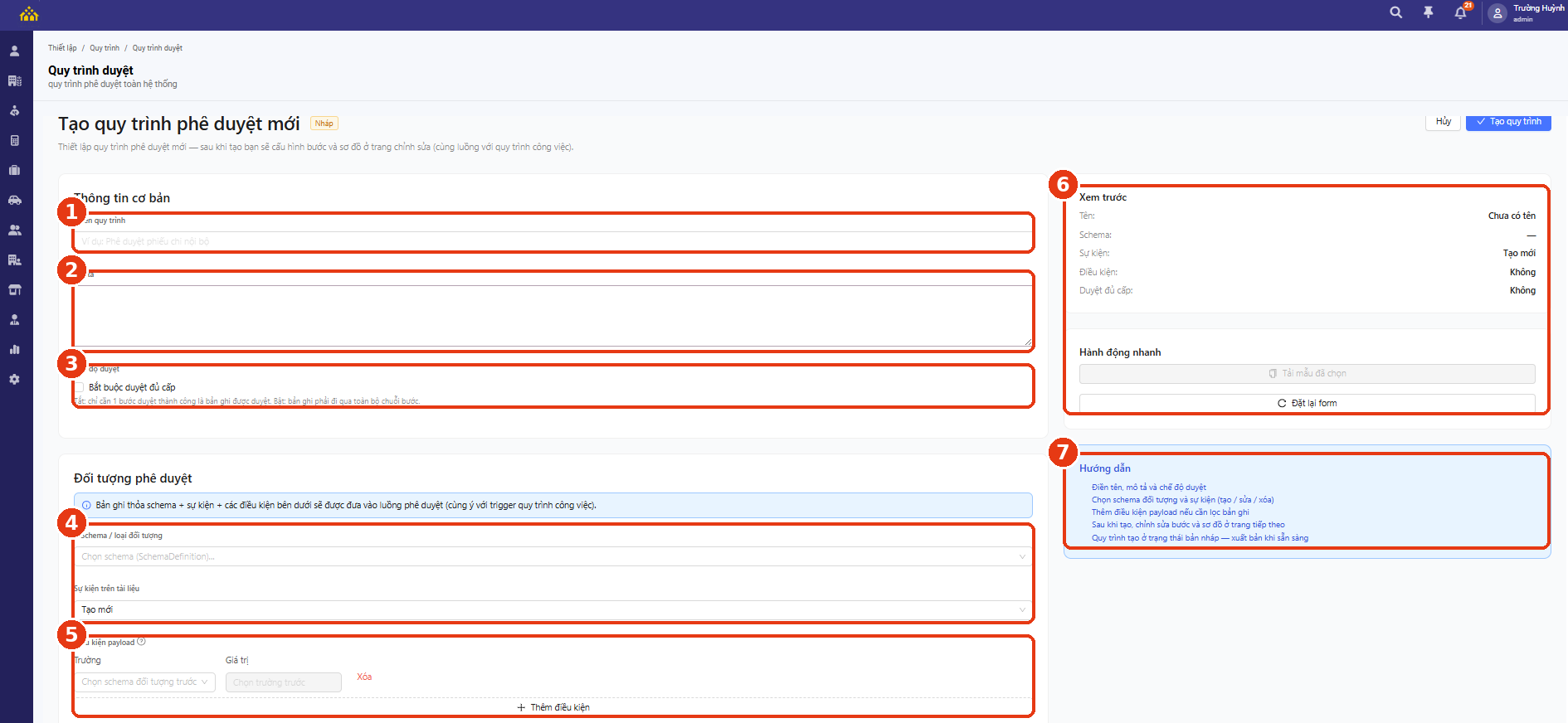The height and width of the screenshot is (723, 1568).
Task: Toggle 'Bắt buộc duyệt đủ cấp' checkbox
Action: coord(80,387)
